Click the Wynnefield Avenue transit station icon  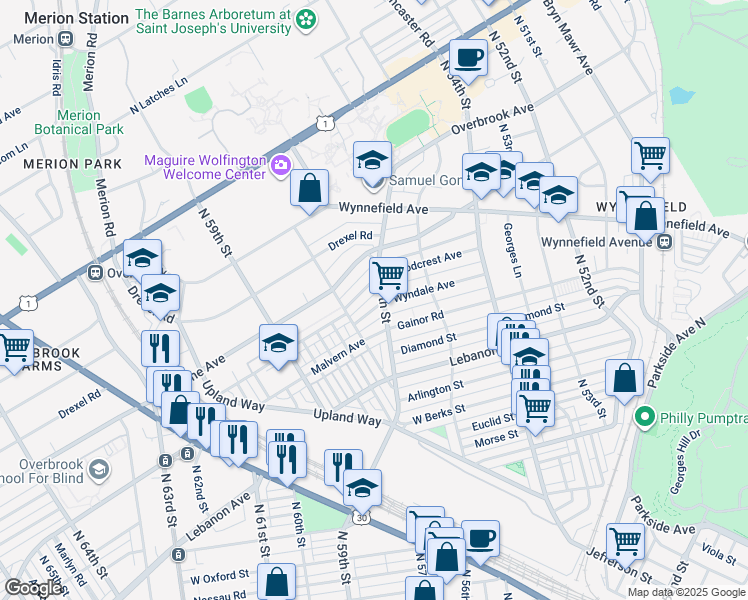click(x=665, y=242)
